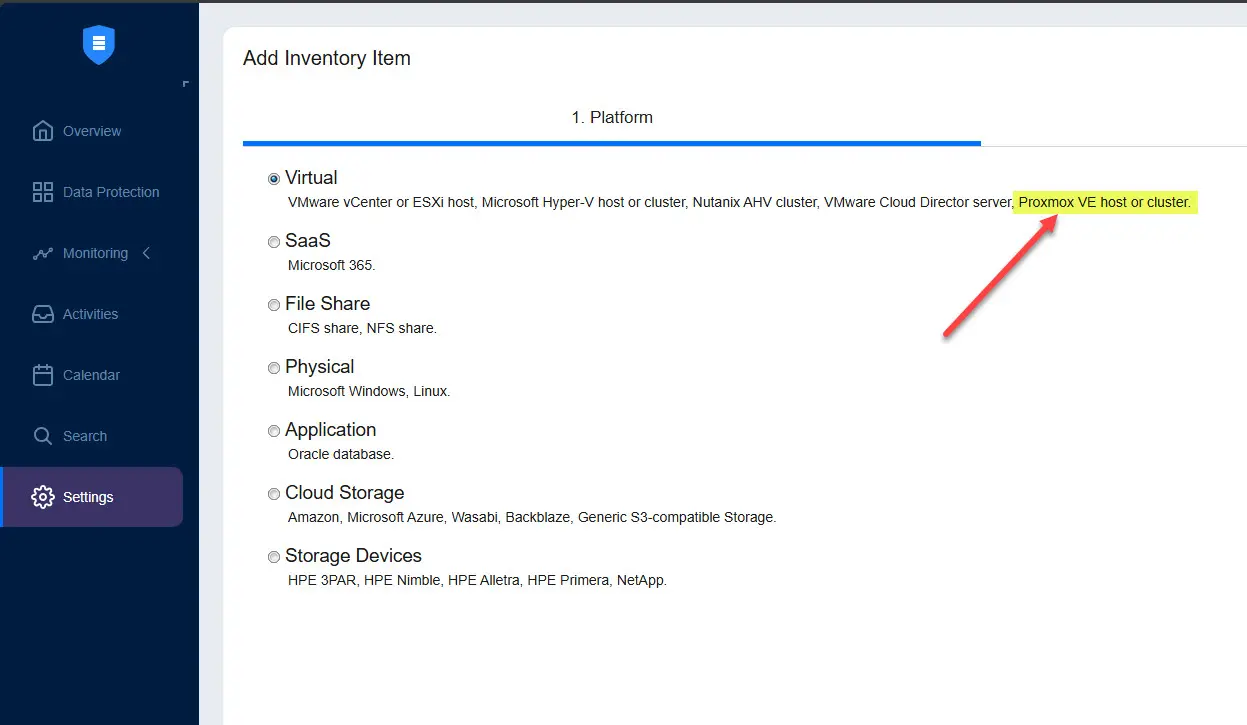Choose the File Share radio button
This screenshot has height=725, width=1247.
point(274,305)
